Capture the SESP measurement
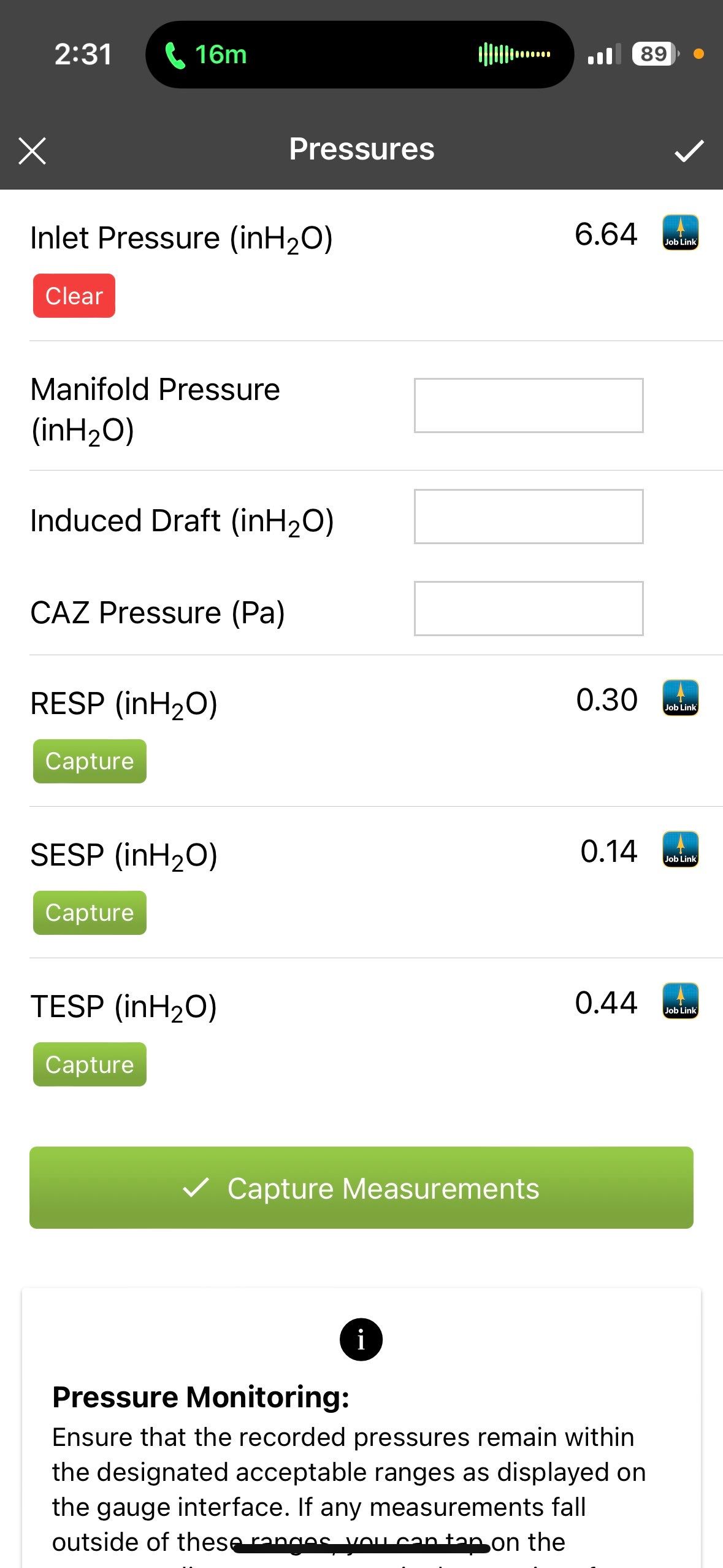 point(90,913)
